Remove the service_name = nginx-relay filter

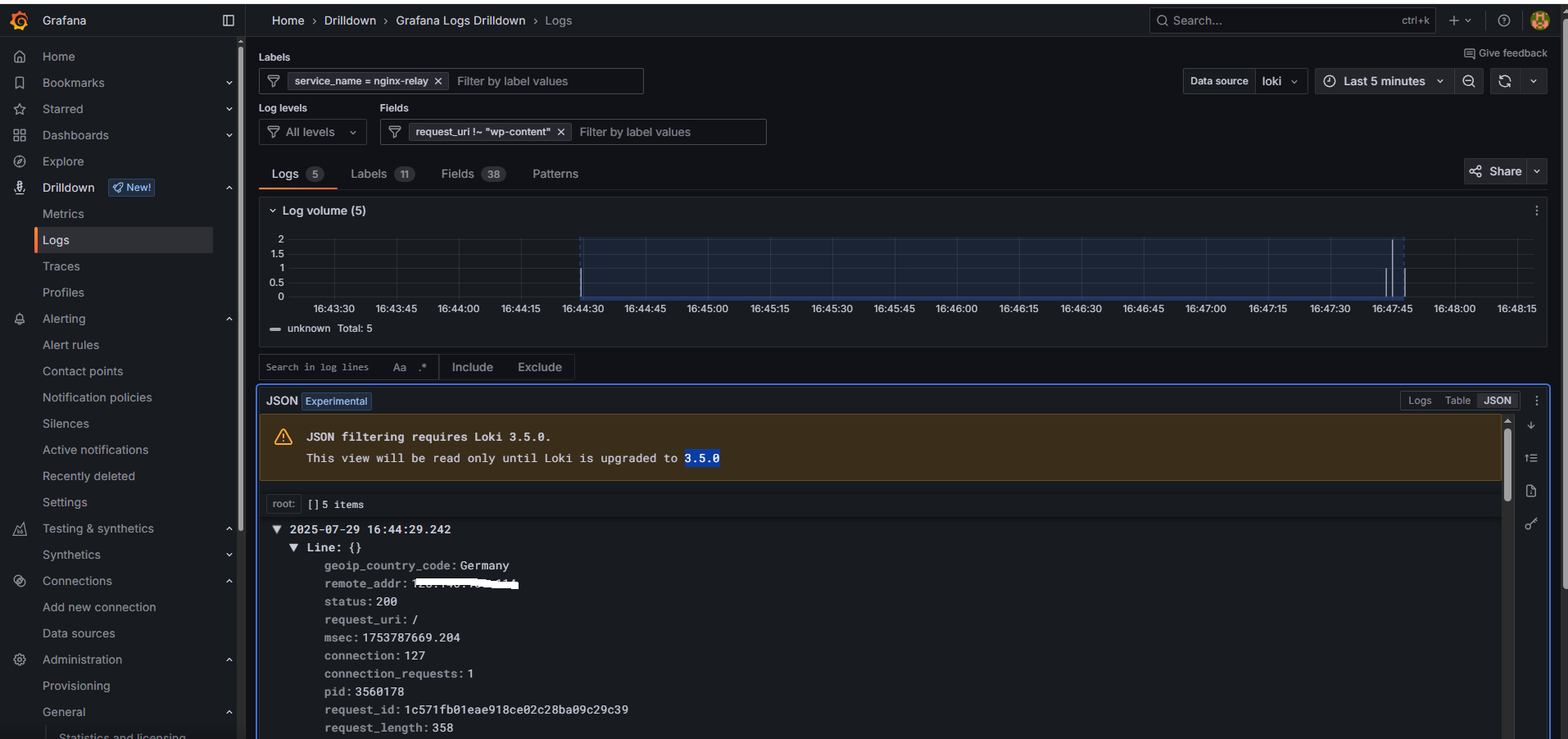pyautogui.click(x=438, y=81)
